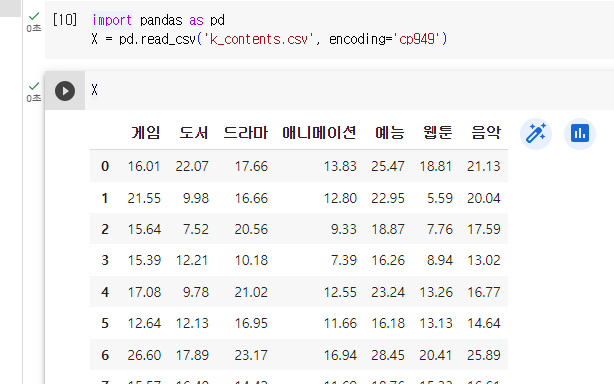Click row index 5
Screen dimensions: 614x384
tap(105, 323)
